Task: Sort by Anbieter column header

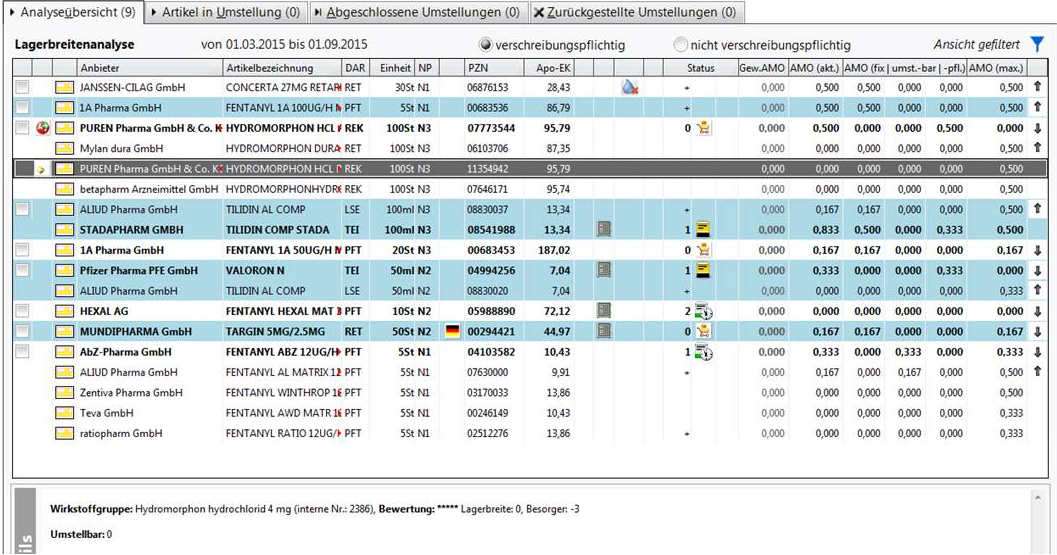Action: click(x=149, y=68)
